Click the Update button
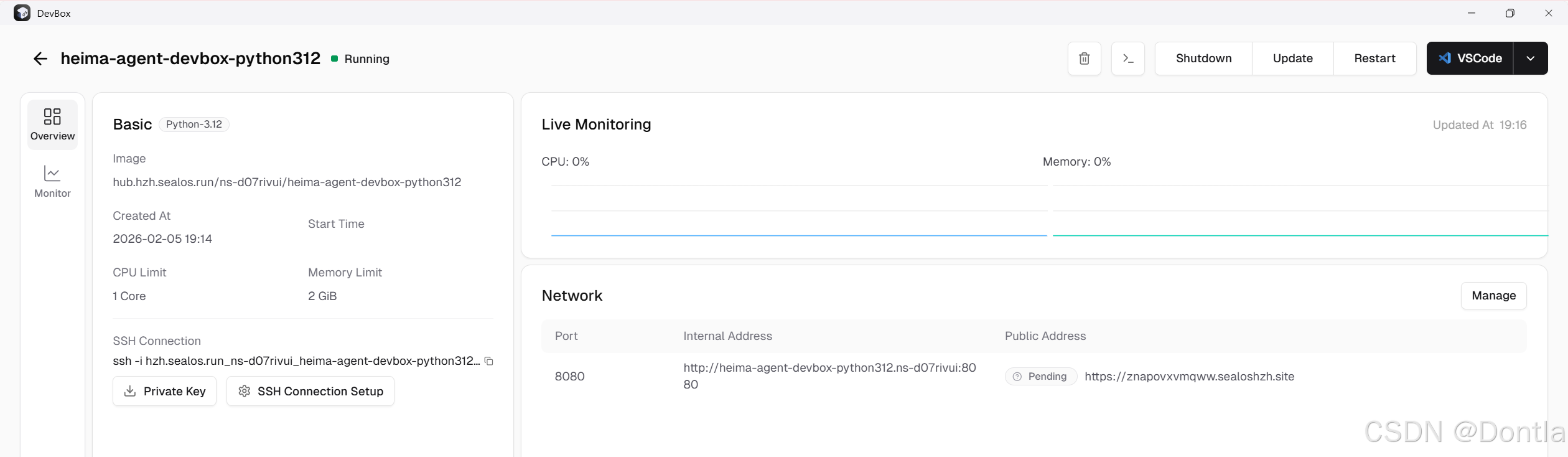The image size is (1568, 457). click(x=1292, y=59)
